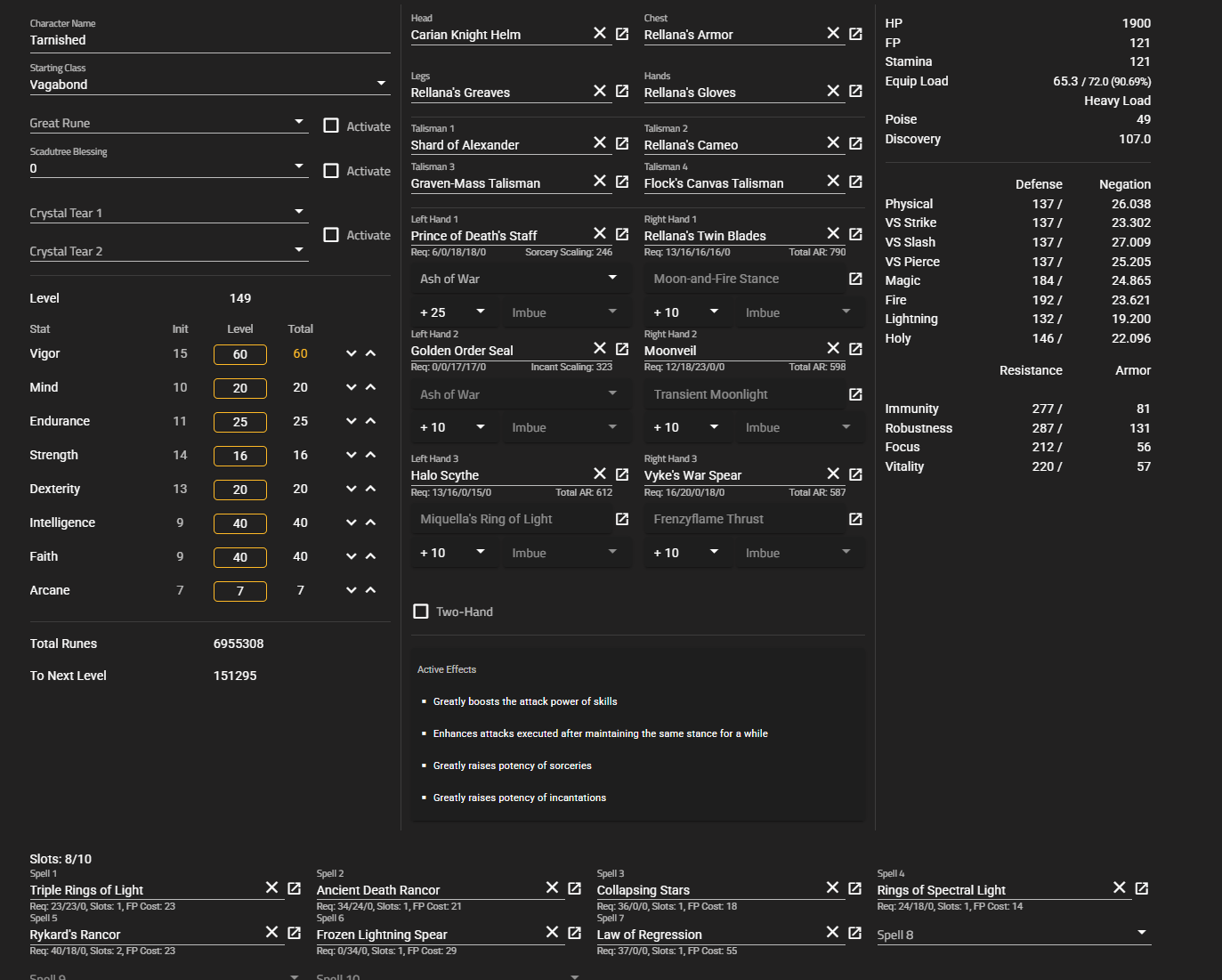Change Prince of Death's Staff upgrade level +25

tap(454, 312)
